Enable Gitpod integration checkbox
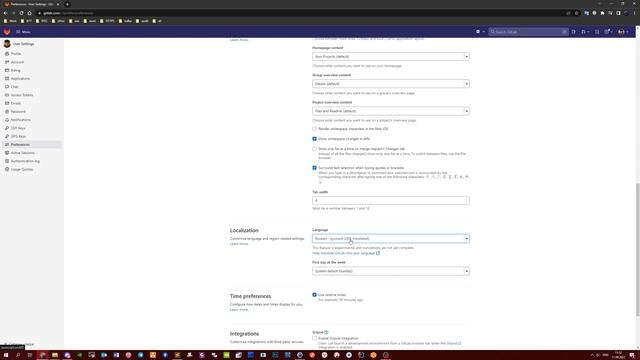This screenshot has height=360, width=640. [x=314, y=338]
